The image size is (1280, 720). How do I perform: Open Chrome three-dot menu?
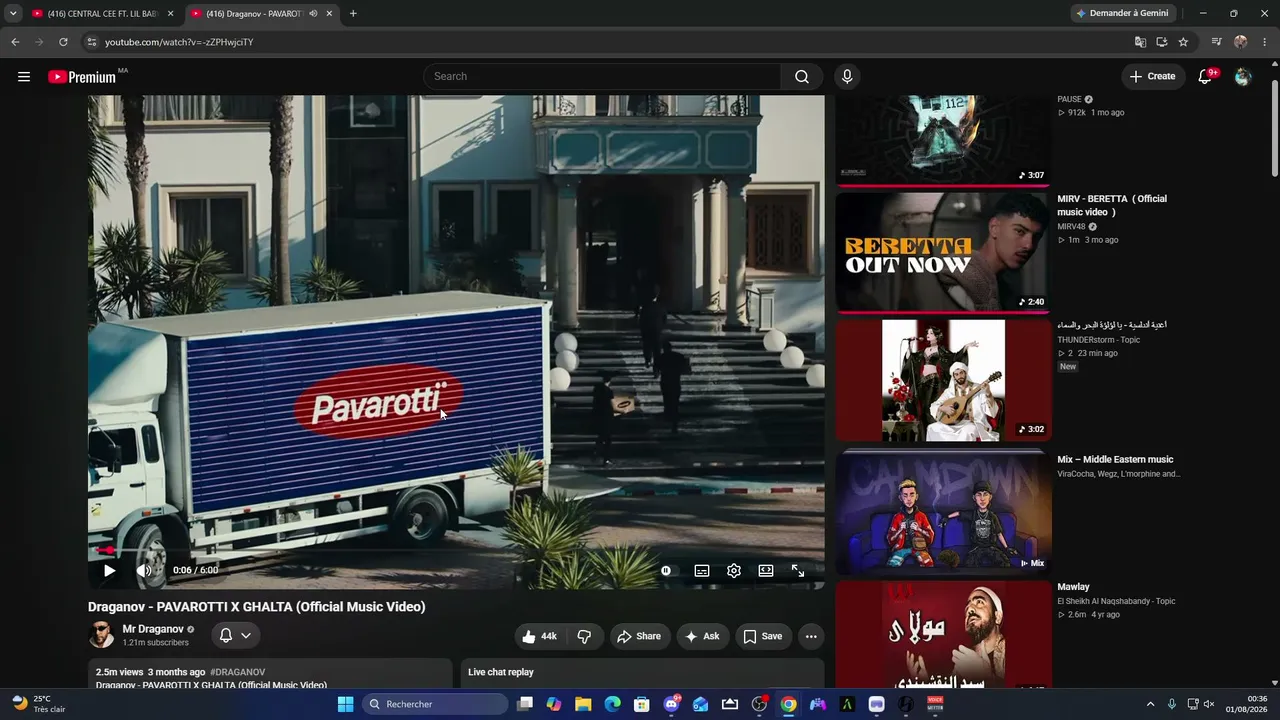(1266, 42)
